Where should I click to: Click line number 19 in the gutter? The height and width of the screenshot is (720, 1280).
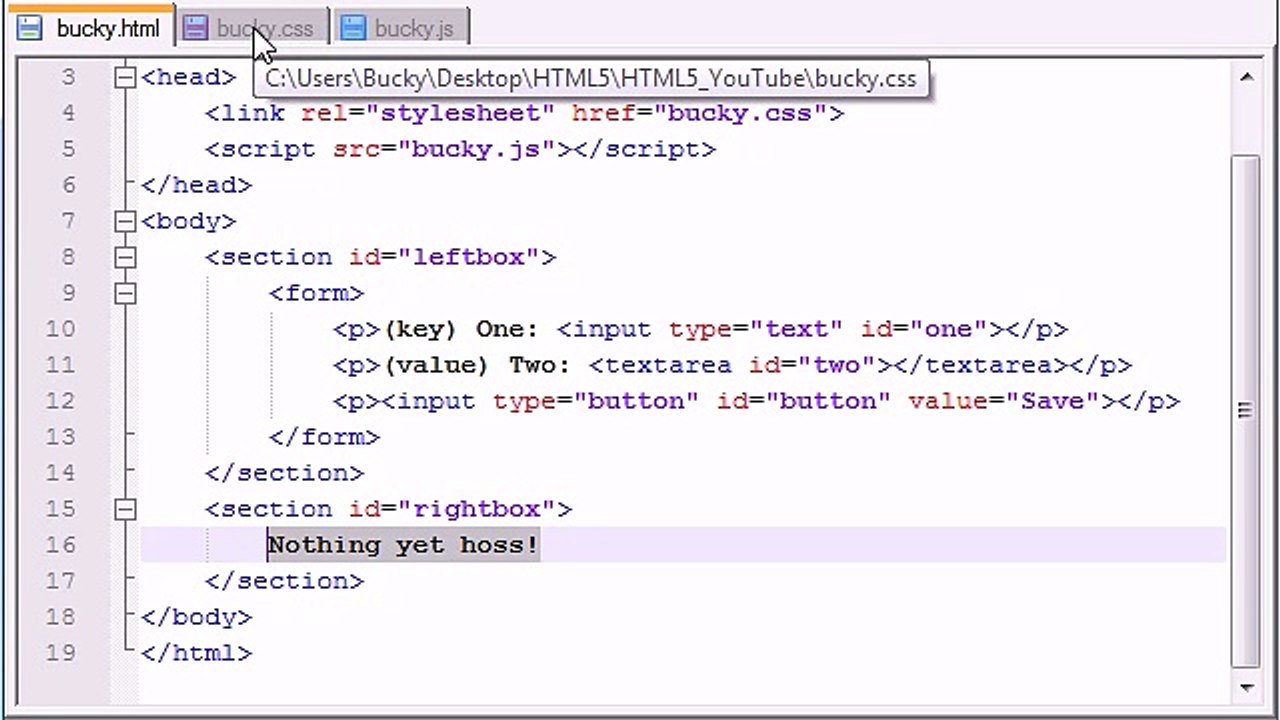click(x=60, y=653)
